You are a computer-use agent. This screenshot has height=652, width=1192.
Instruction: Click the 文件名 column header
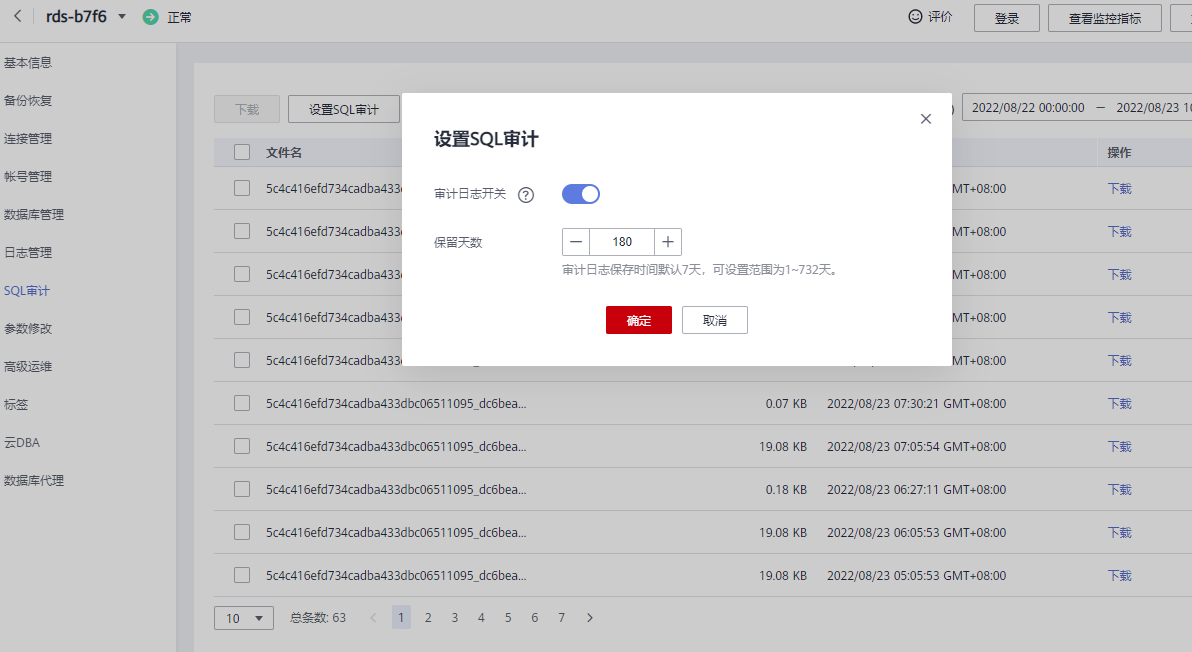pyautogui.click(x=284, y=152)
